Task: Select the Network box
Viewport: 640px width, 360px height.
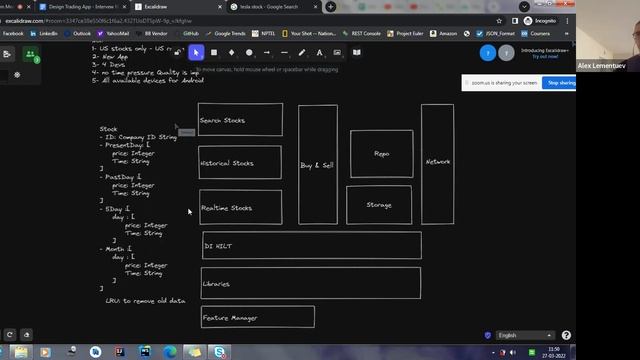Action: (x=438, y=164)
